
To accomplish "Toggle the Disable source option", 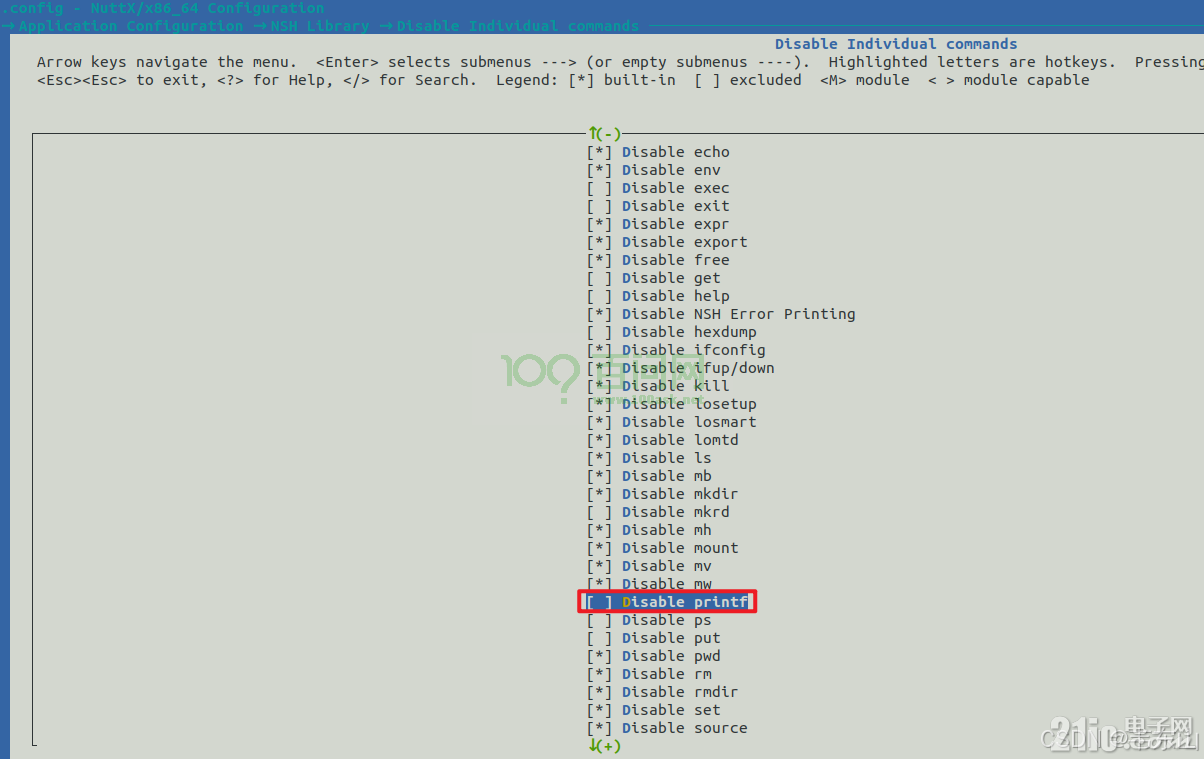I will pos(667,728).
